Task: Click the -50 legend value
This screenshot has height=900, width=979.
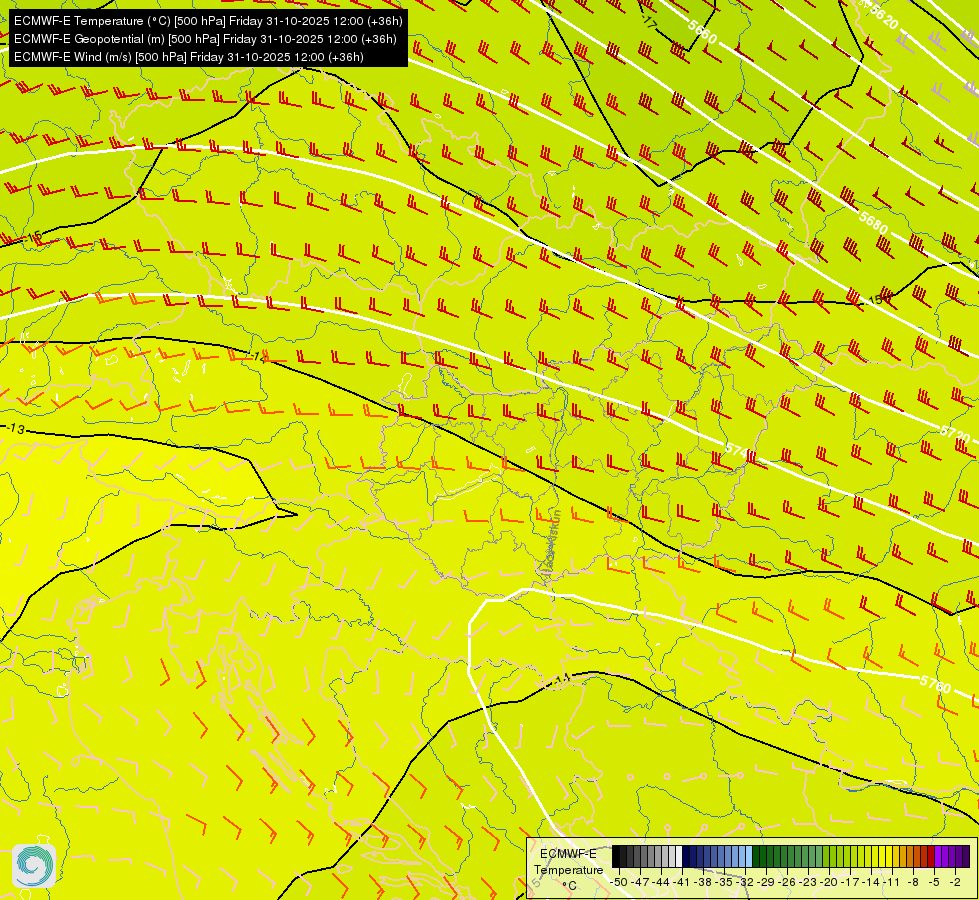Action: pos(619,882)
